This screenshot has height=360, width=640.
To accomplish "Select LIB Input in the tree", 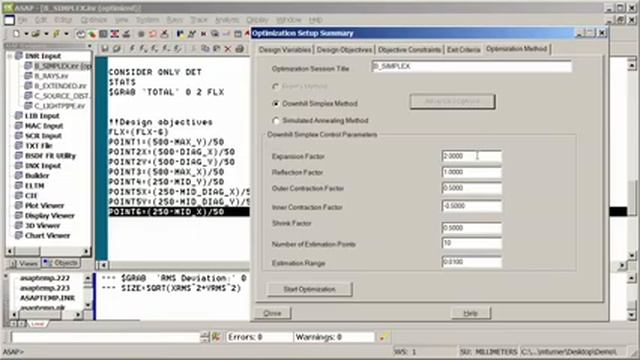I will (42, 116).
